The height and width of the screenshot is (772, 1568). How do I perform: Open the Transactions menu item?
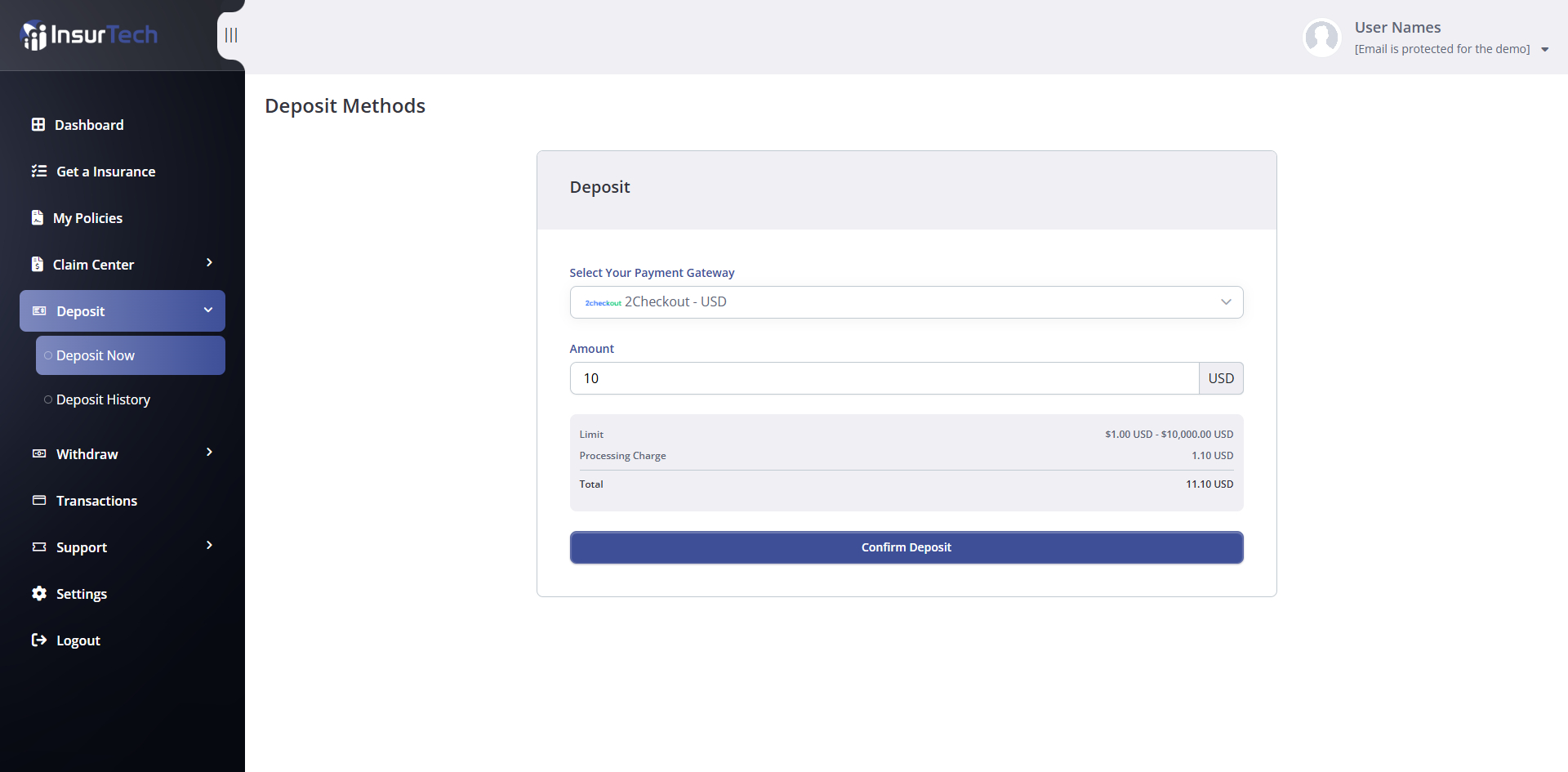coord(96,501)
